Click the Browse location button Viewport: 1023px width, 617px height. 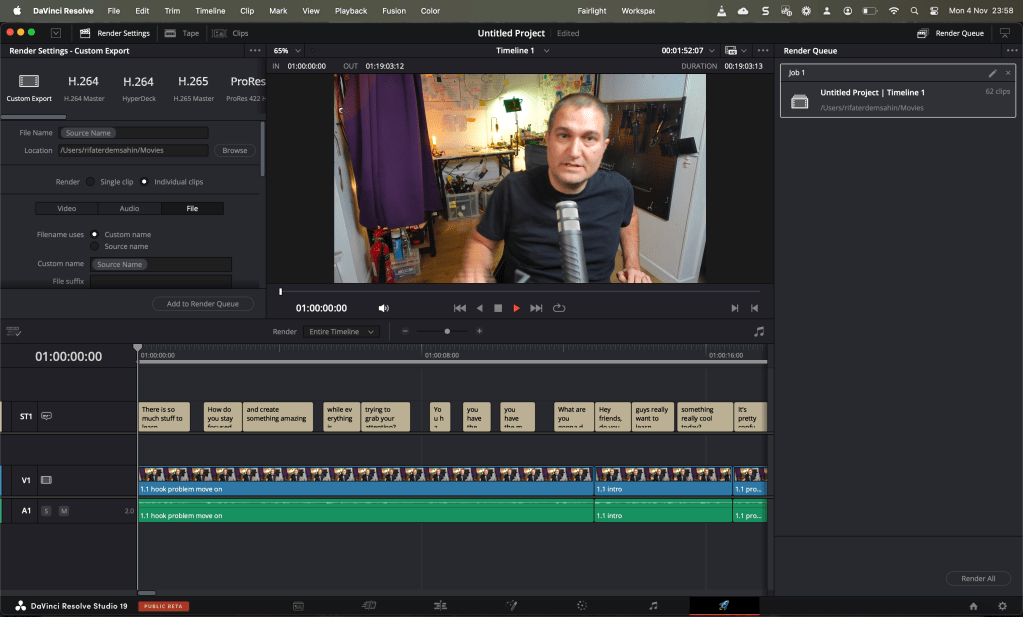click(x=235, y=151)
